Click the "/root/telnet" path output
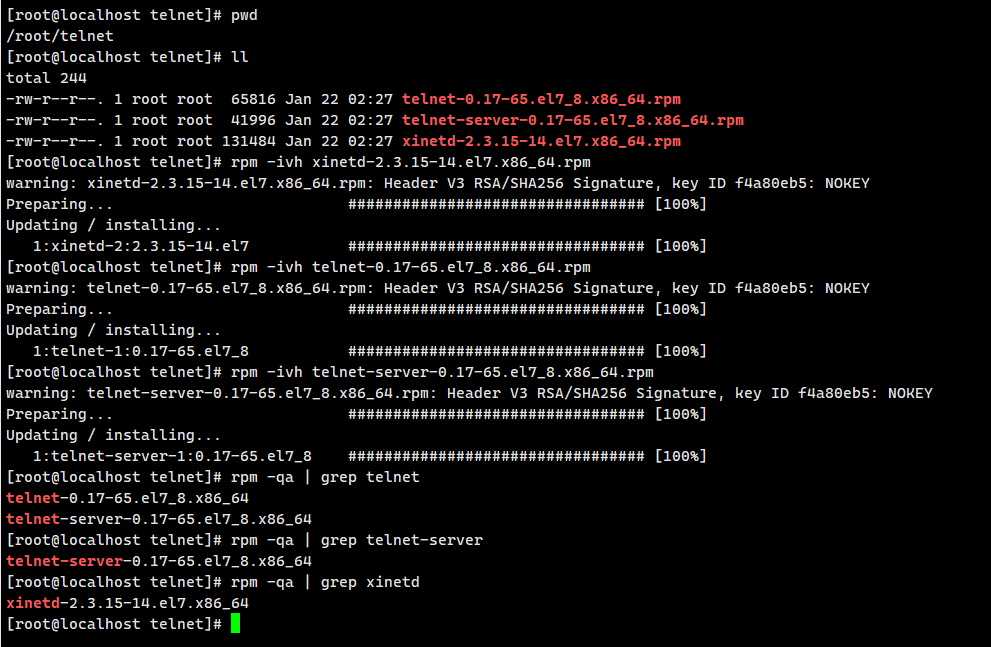Viewport: 991px width, 647px height. pyautogui.click(x=60, y=36)
